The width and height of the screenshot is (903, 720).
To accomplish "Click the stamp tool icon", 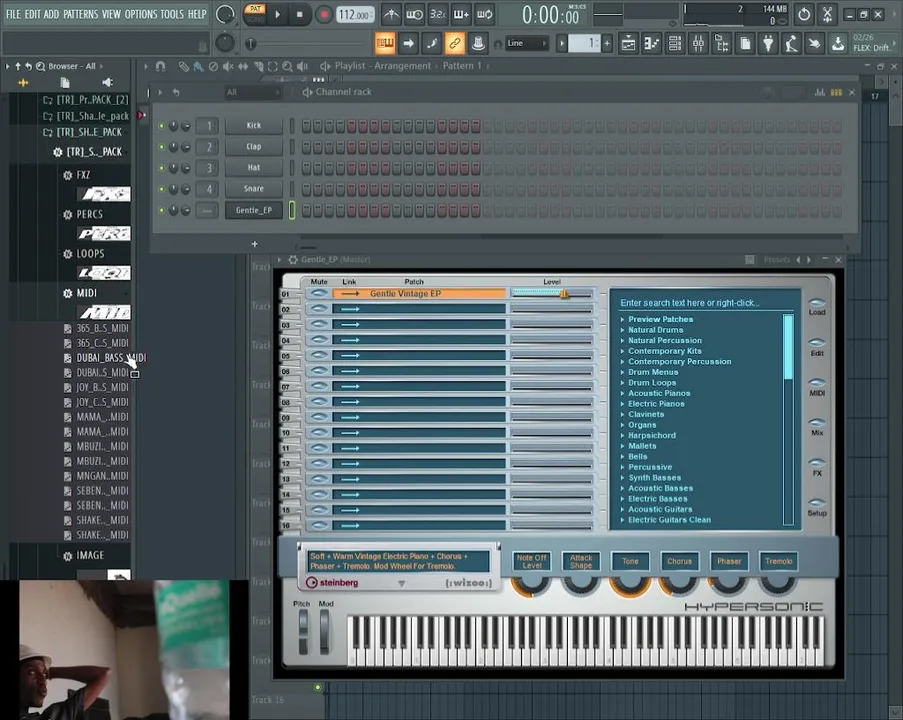I will click(x=477, y=43).
